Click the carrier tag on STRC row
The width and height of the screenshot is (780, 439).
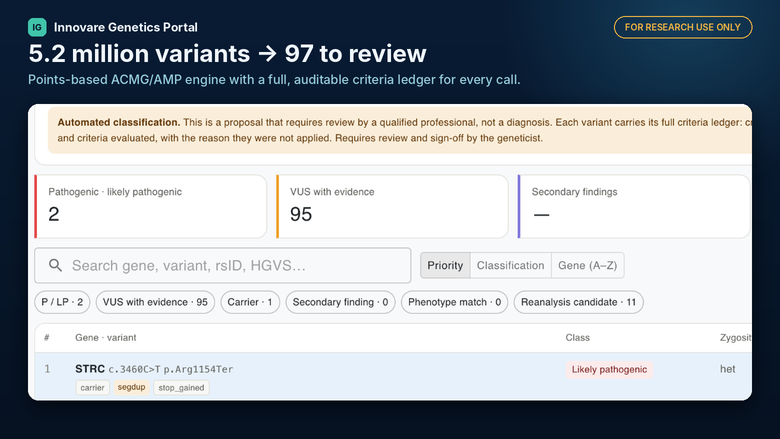tap(93, 388)
